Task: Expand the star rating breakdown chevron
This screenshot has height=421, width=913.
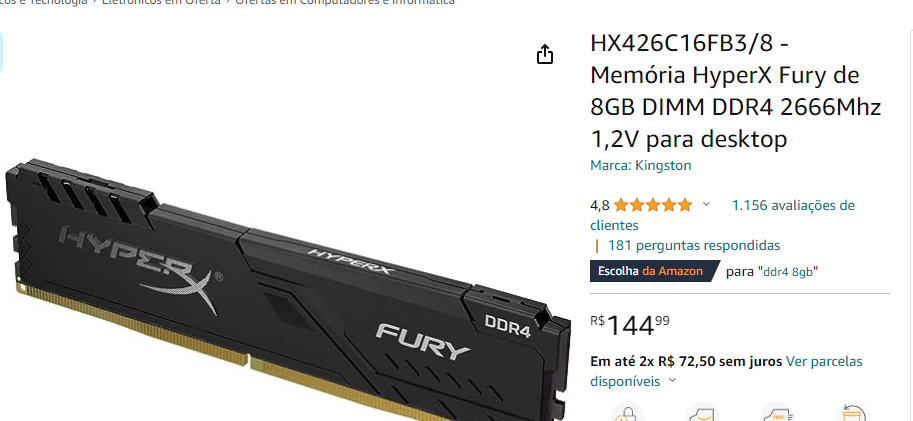Action: click(x=706, y=204)
